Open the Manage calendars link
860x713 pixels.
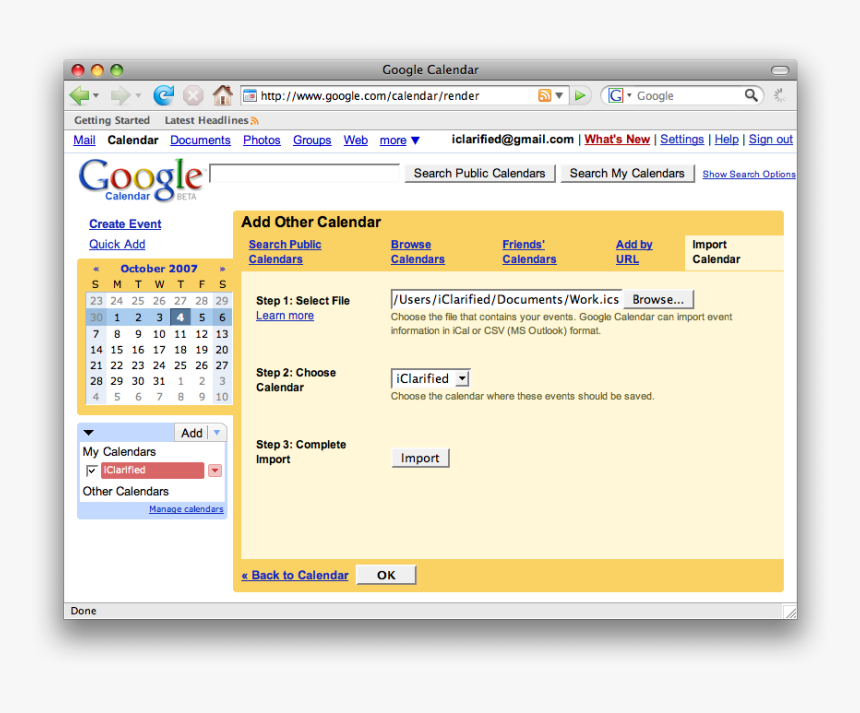(186, 509)
